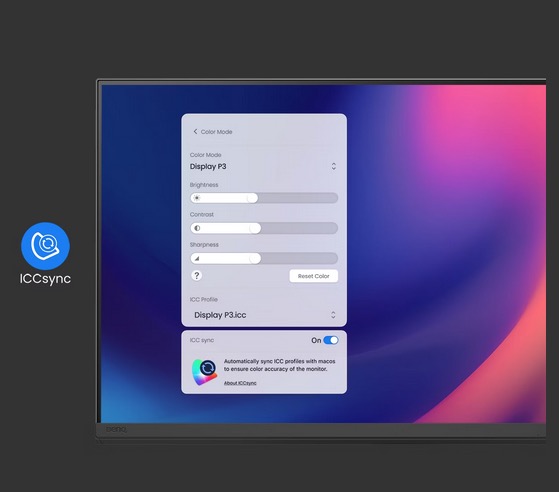Click the BenQ logo on monitor bezel

point(116,429)
